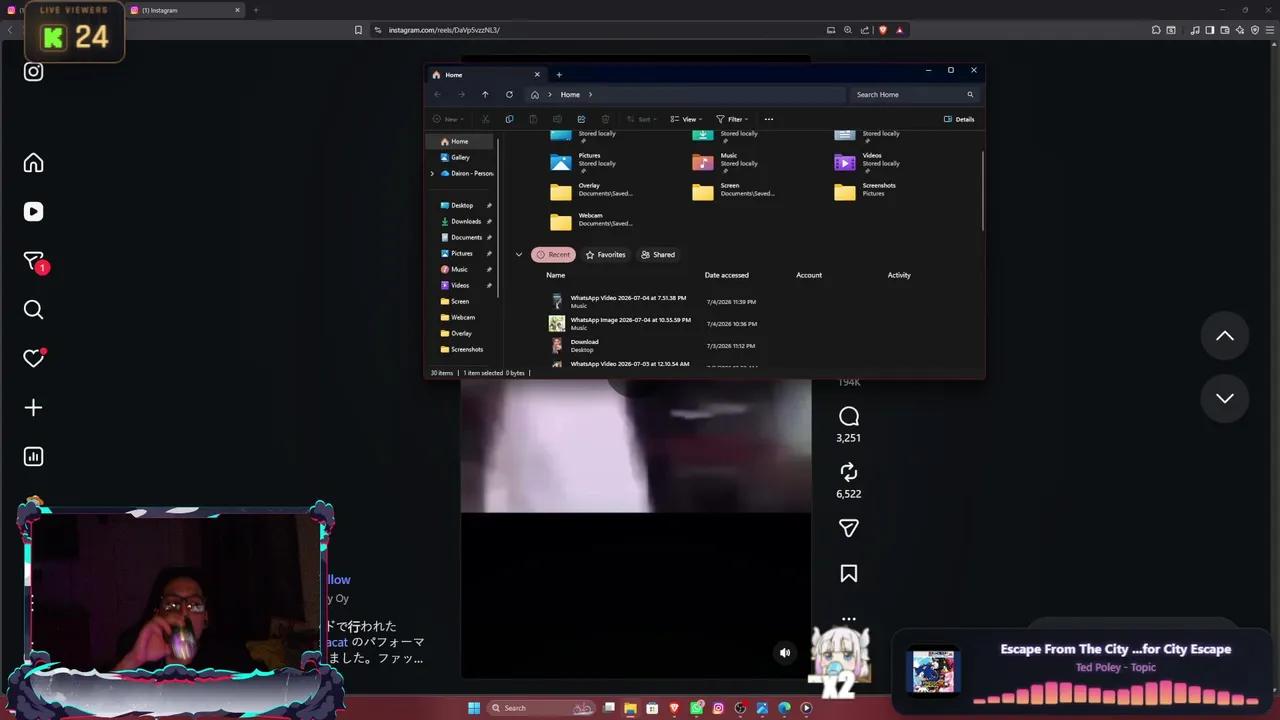This screenshot has height=720, width=1280.
Task: Bookmark this page in address bar
Action: pos(358,30)
